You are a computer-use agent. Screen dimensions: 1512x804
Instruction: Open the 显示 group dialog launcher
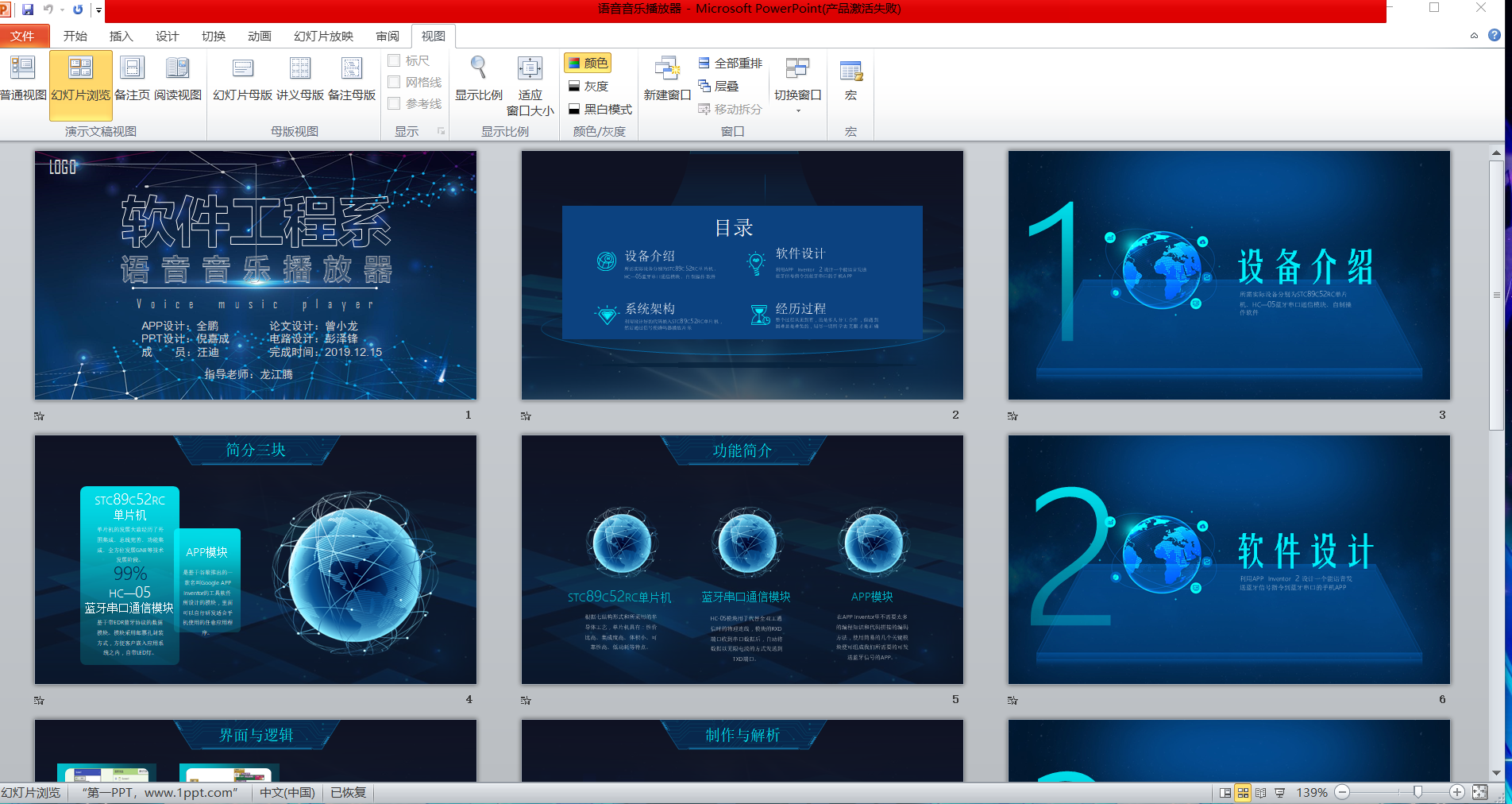(x=441, y=131)
